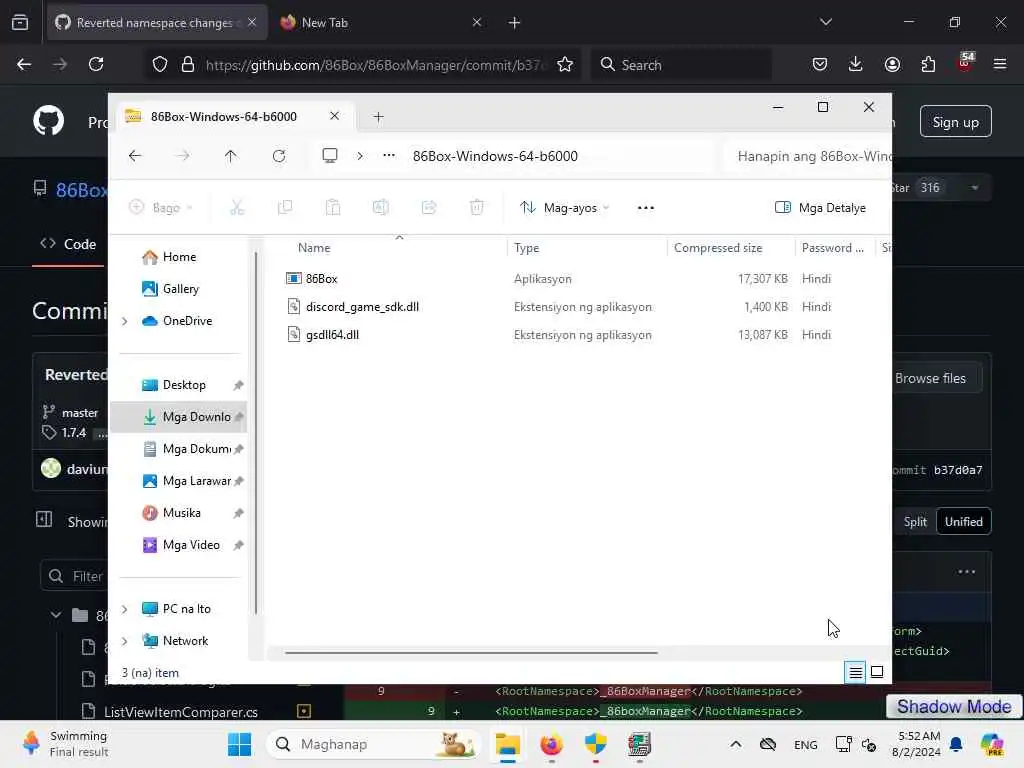Expand the OneDrive tree node

pos(125,321)
